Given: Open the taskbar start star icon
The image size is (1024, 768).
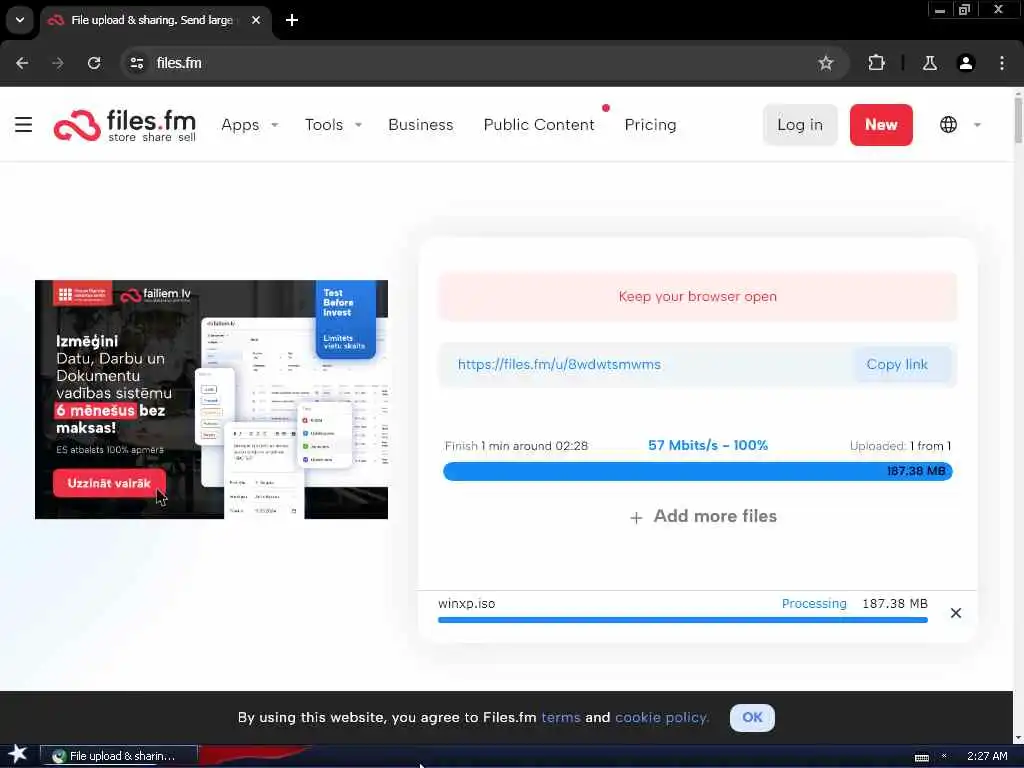Looking at the screenshot, I should [x=18, y=754].
